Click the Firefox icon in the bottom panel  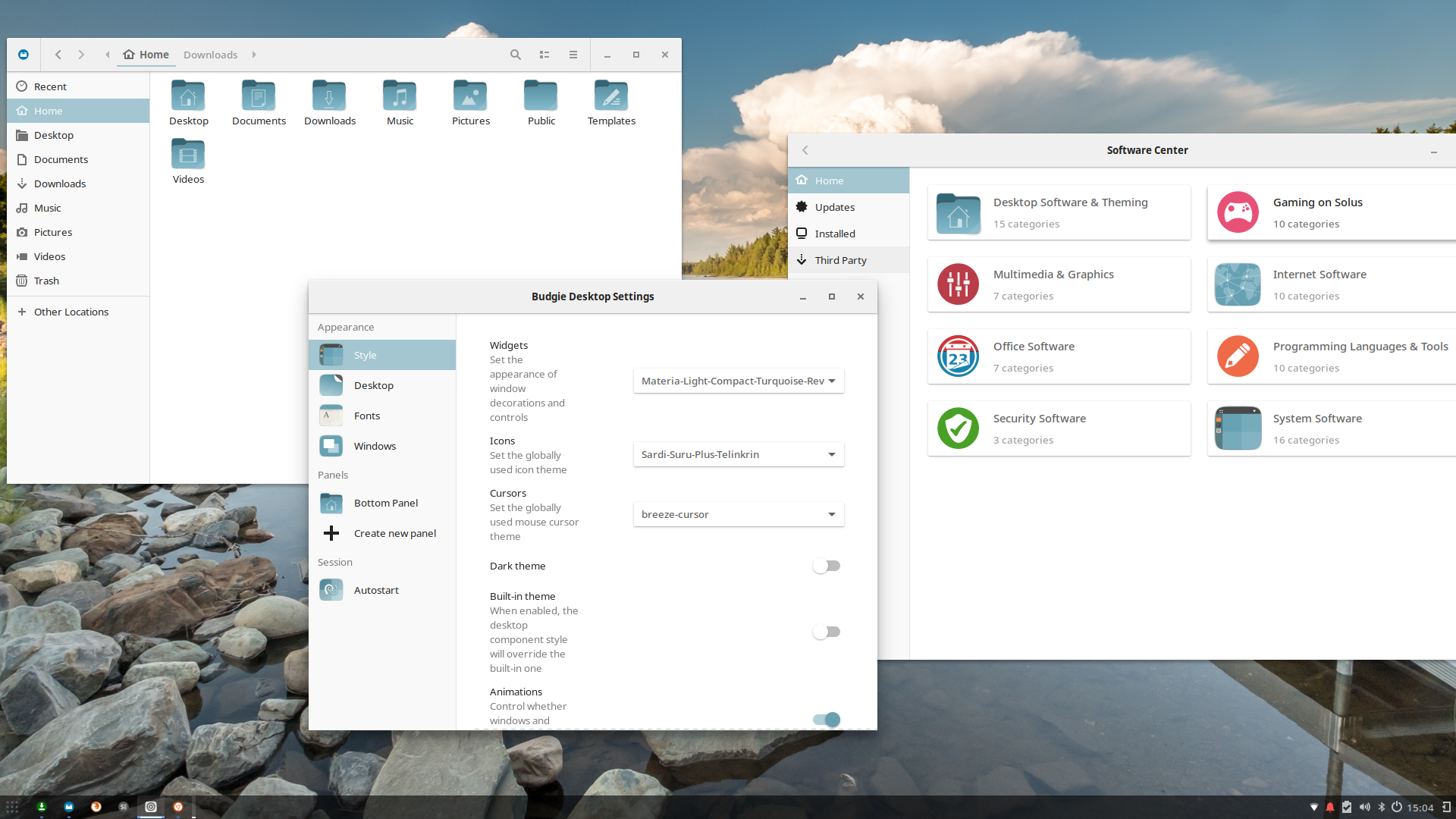click(x=96, y=807)
